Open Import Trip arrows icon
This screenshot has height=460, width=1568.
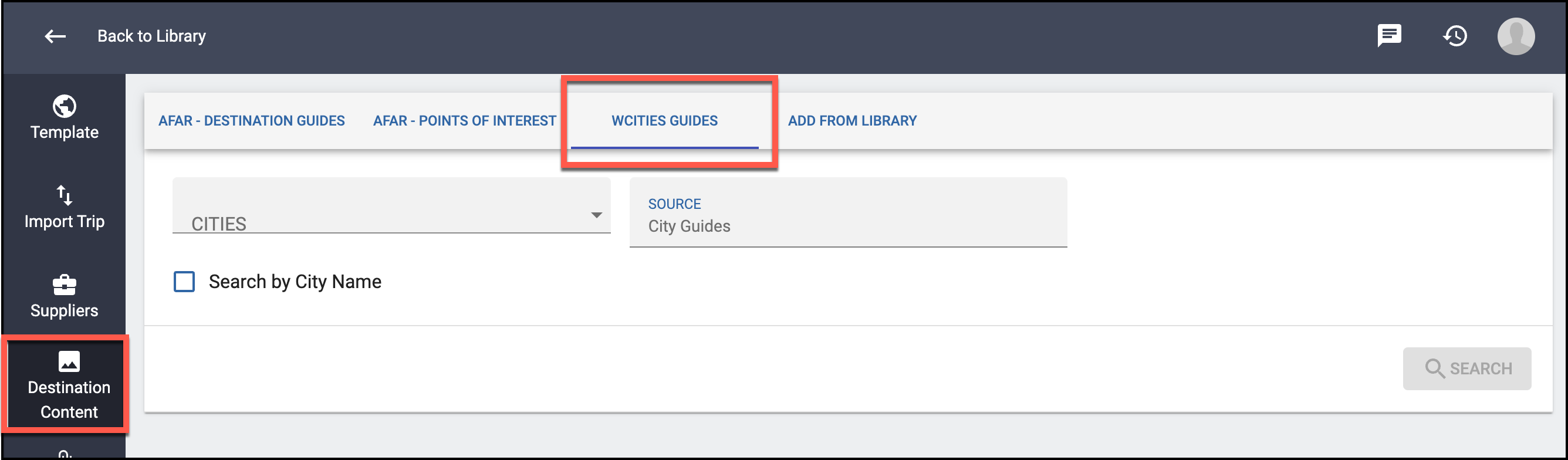(x=65, y=195)
